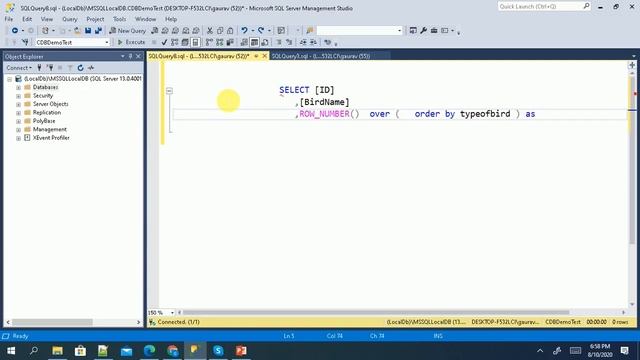This screenshot has width=640, height=360.
Task: Collapse the LocalDb server node
Action: click(9, 79)
